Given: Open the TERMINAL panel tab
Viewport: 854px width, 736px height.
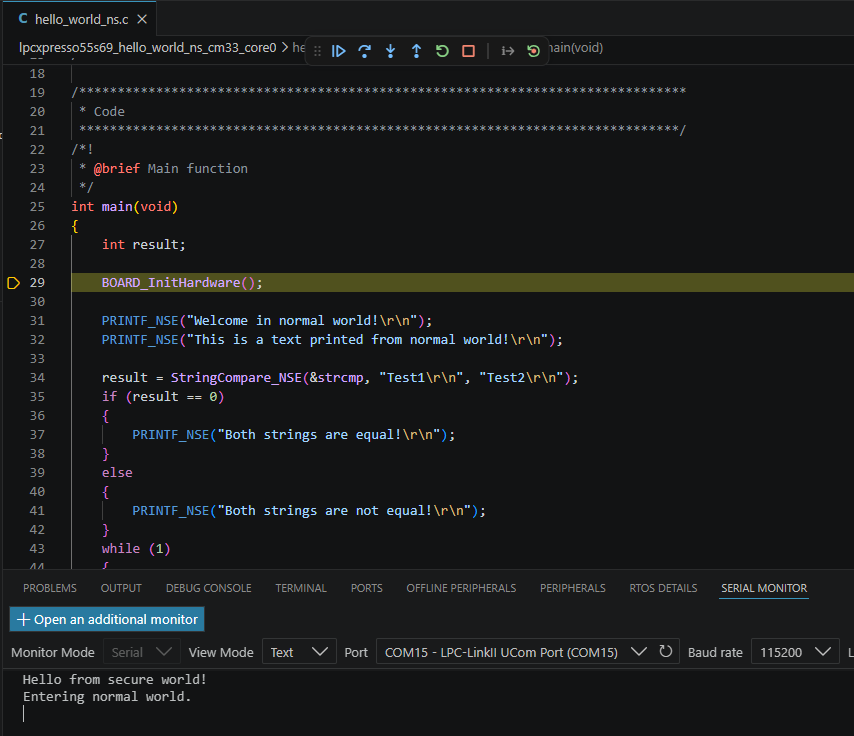Looking at the screenshot, I should [300, 588].
